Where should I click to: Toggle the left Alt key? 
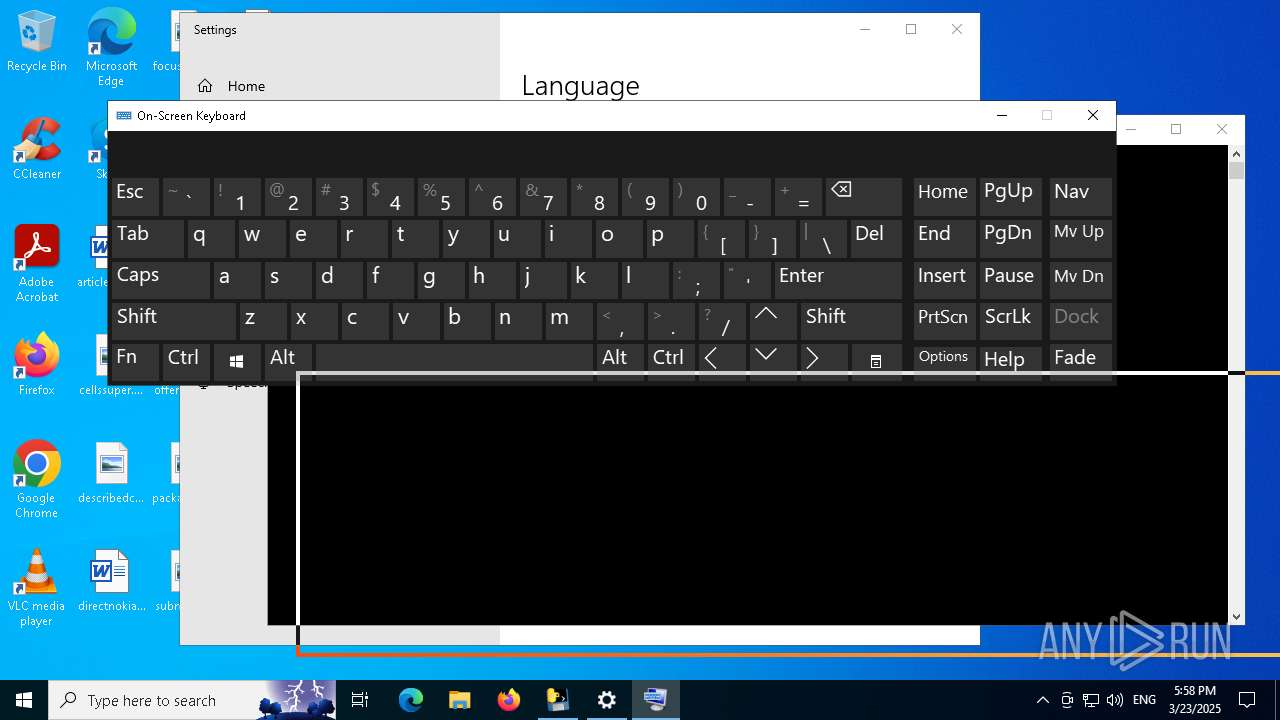(x=287, y=362)
